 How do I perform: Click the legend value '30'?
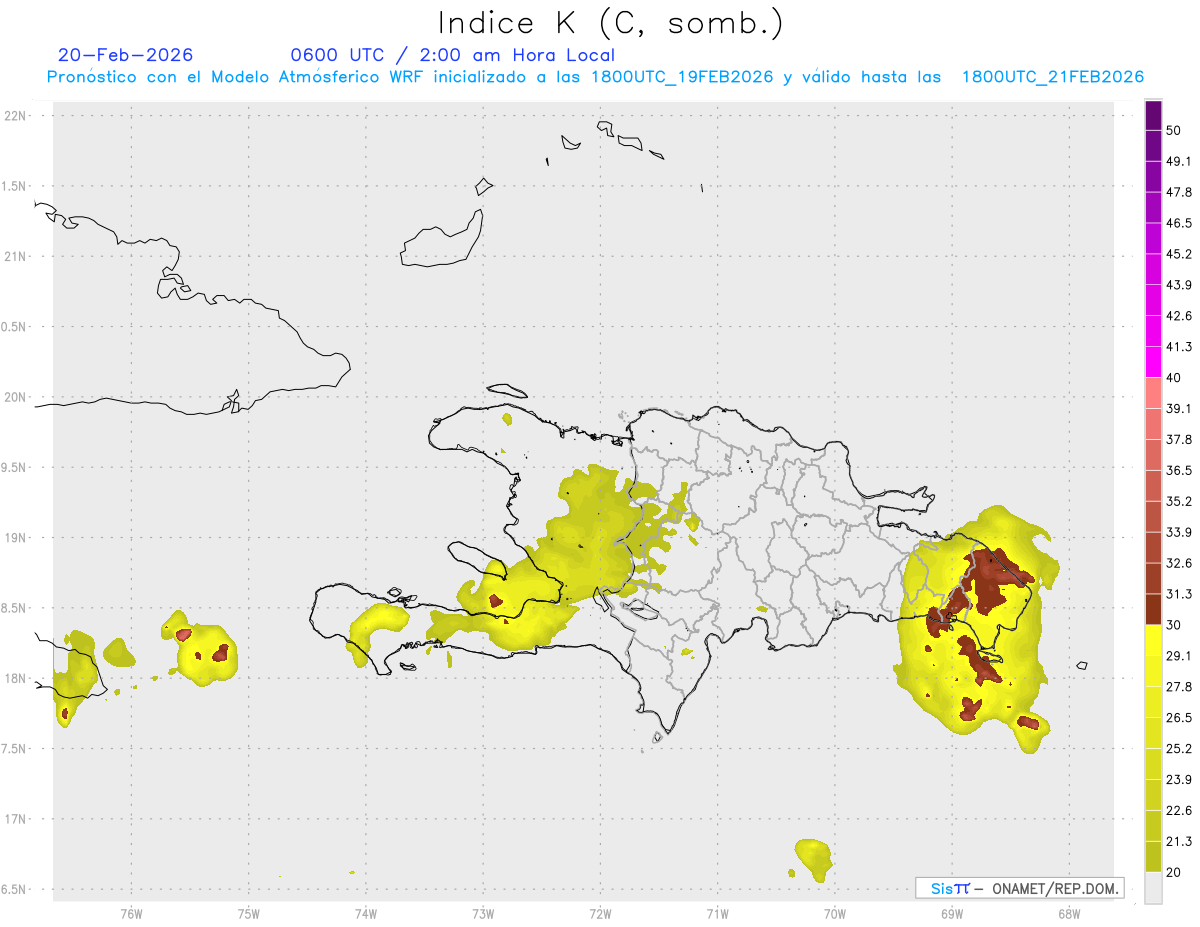click(x=1175, y=625)
